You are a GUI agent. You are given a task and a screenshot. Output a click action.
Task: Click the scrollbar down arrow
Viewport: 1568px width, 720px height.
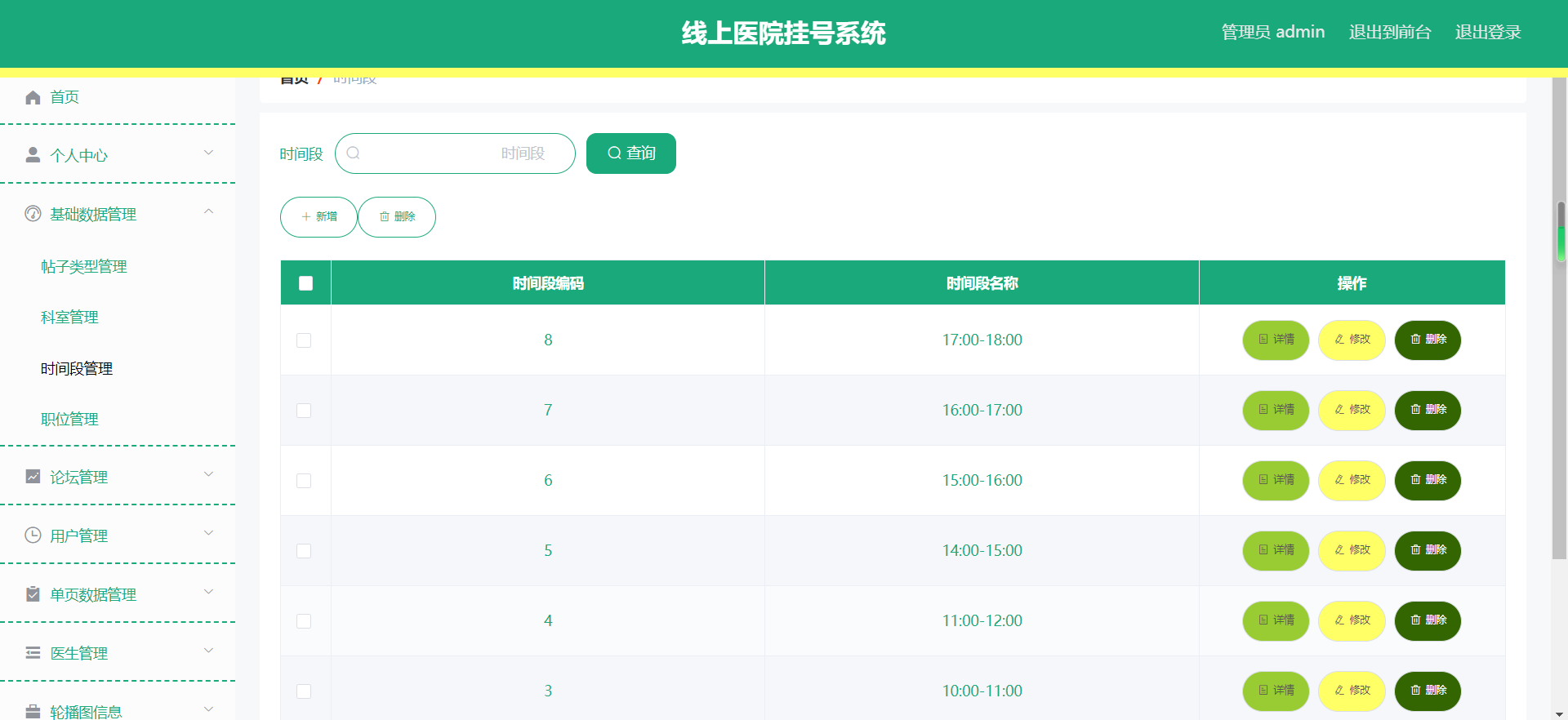coord(1561,713)
